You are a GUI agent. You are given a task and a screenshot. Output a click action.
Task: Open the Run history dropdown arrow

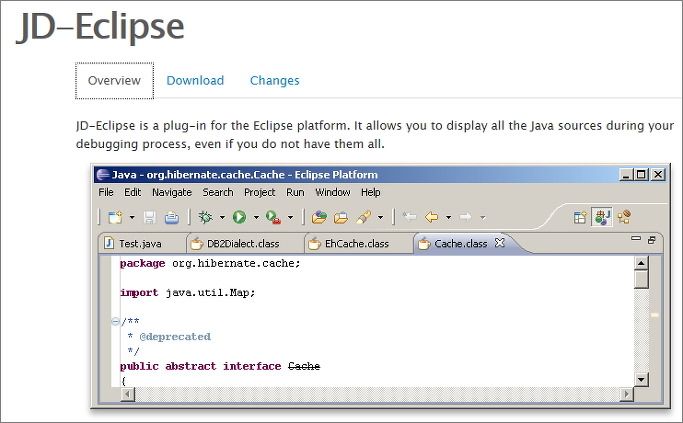[x=256, y=217]
